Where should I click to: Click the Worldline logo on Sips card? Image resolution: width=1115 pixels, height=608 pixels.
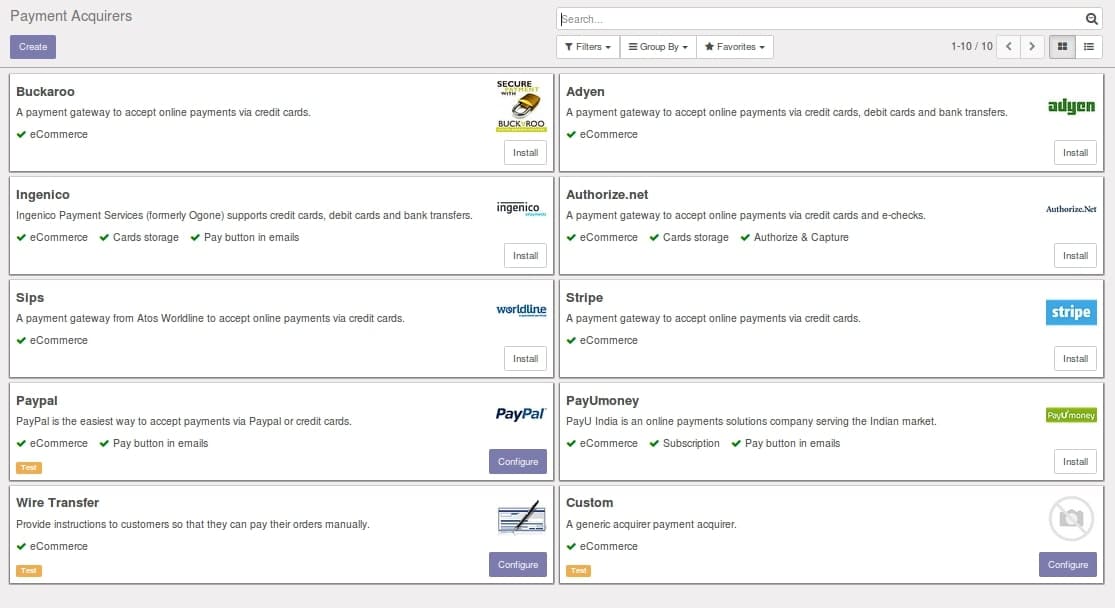click(x=521, y=310)
